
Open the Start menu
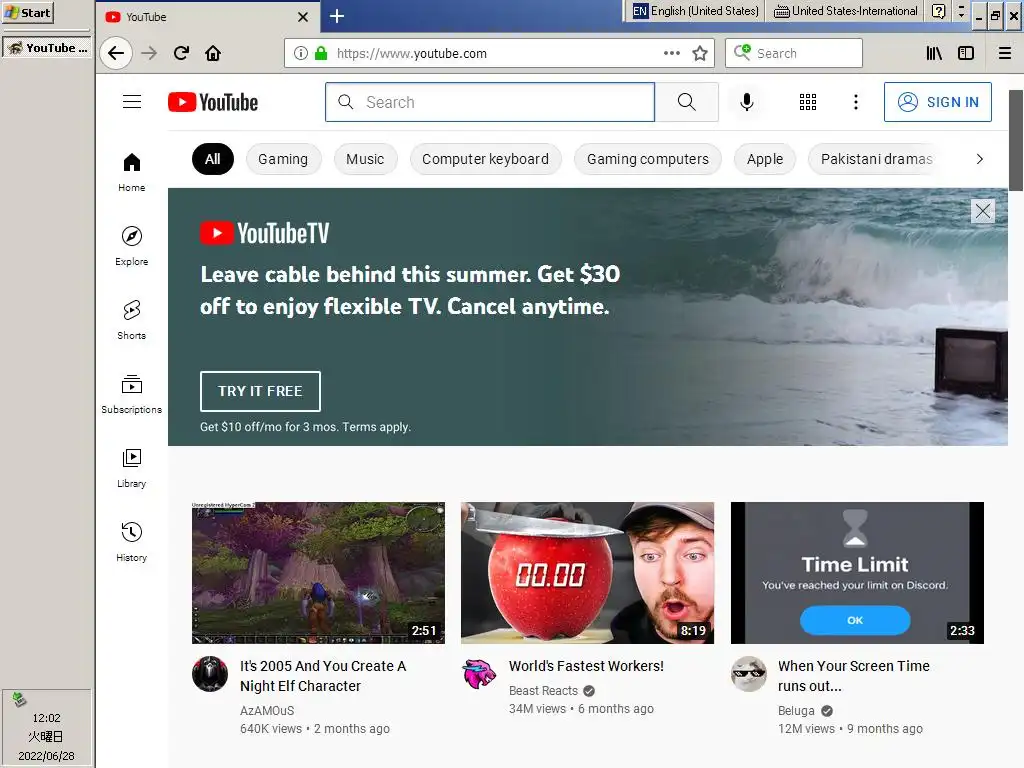[x=27, y=12]
